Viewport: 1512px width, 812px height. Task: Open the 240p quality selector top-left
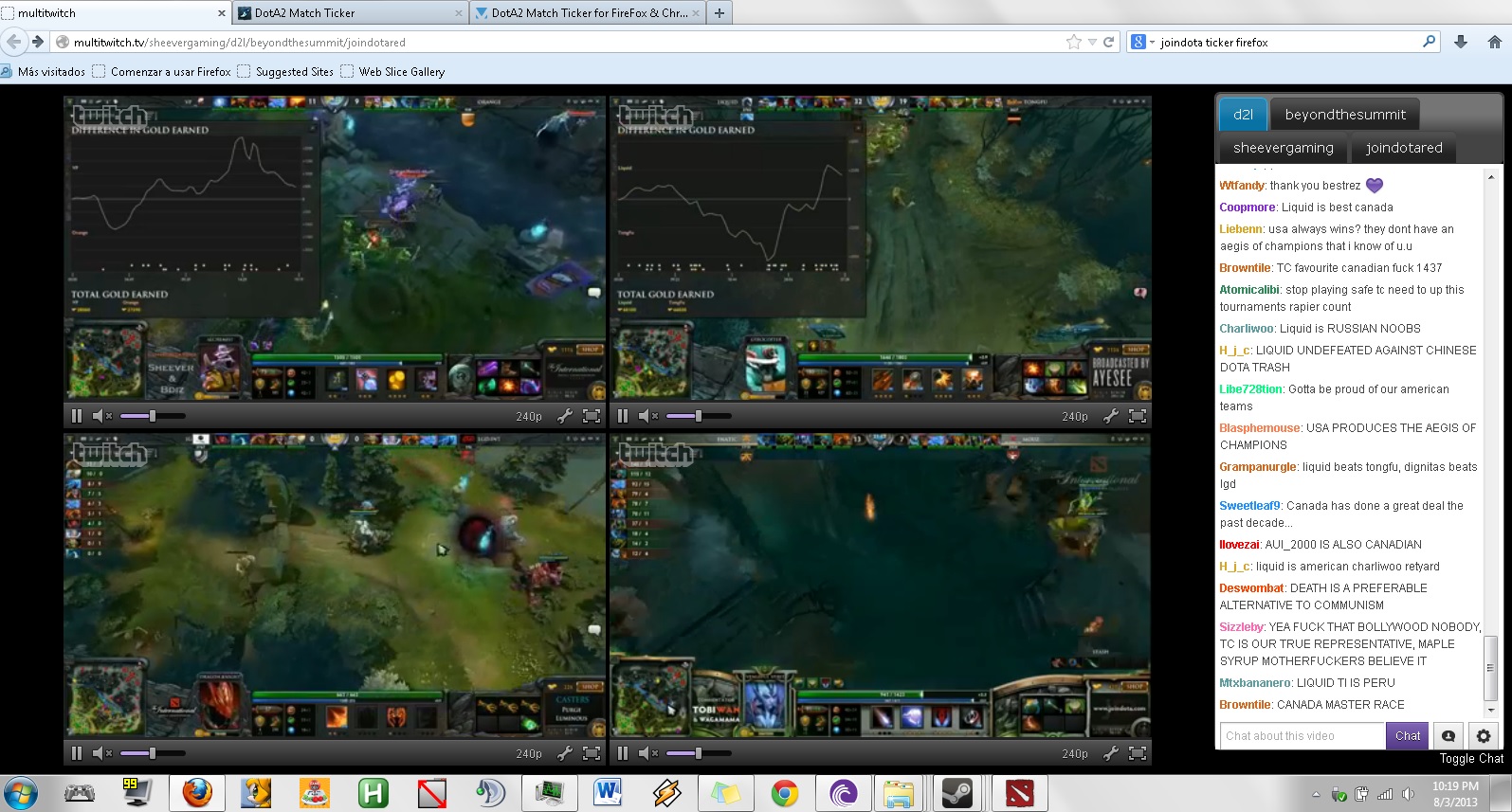click(529, 416)
